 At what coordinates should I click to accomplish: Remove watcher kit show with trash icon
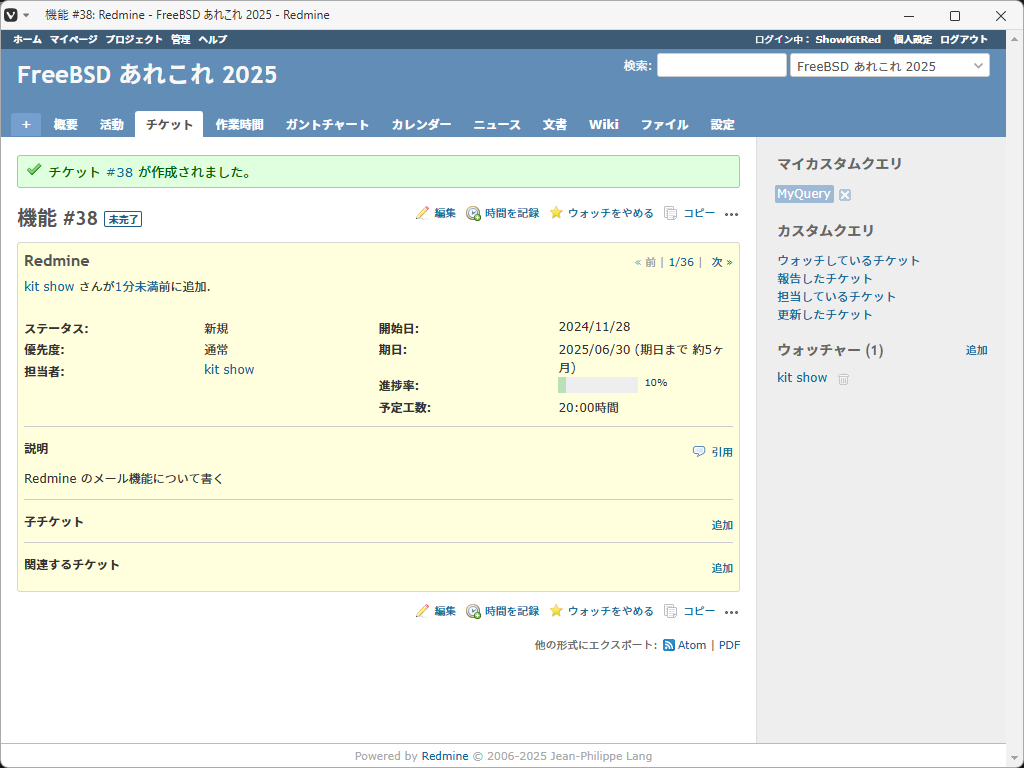tap(843, 379)
